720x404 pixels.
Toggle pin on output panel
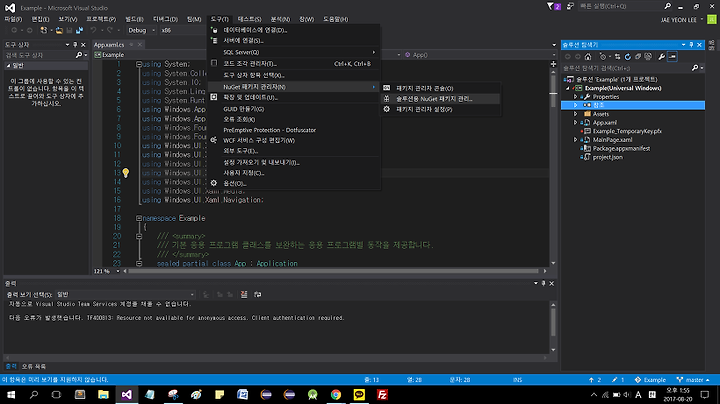coord(543,283)
